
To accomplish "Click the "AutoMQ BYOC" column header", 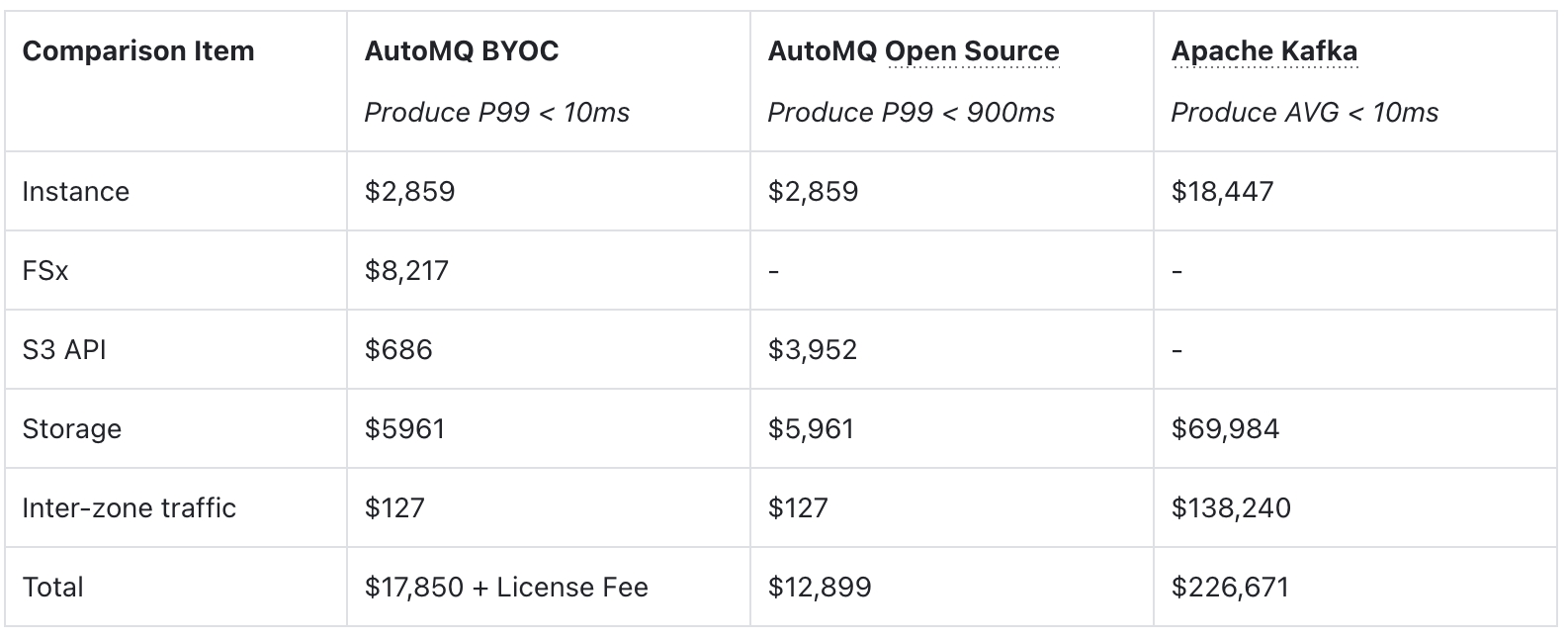I will click(461, 51).
